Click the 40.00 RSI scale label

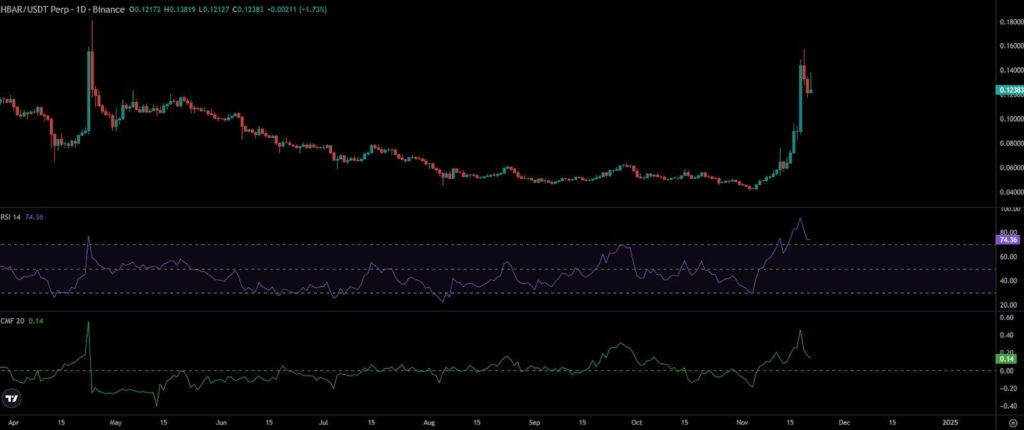click(x=1009, y=281)
